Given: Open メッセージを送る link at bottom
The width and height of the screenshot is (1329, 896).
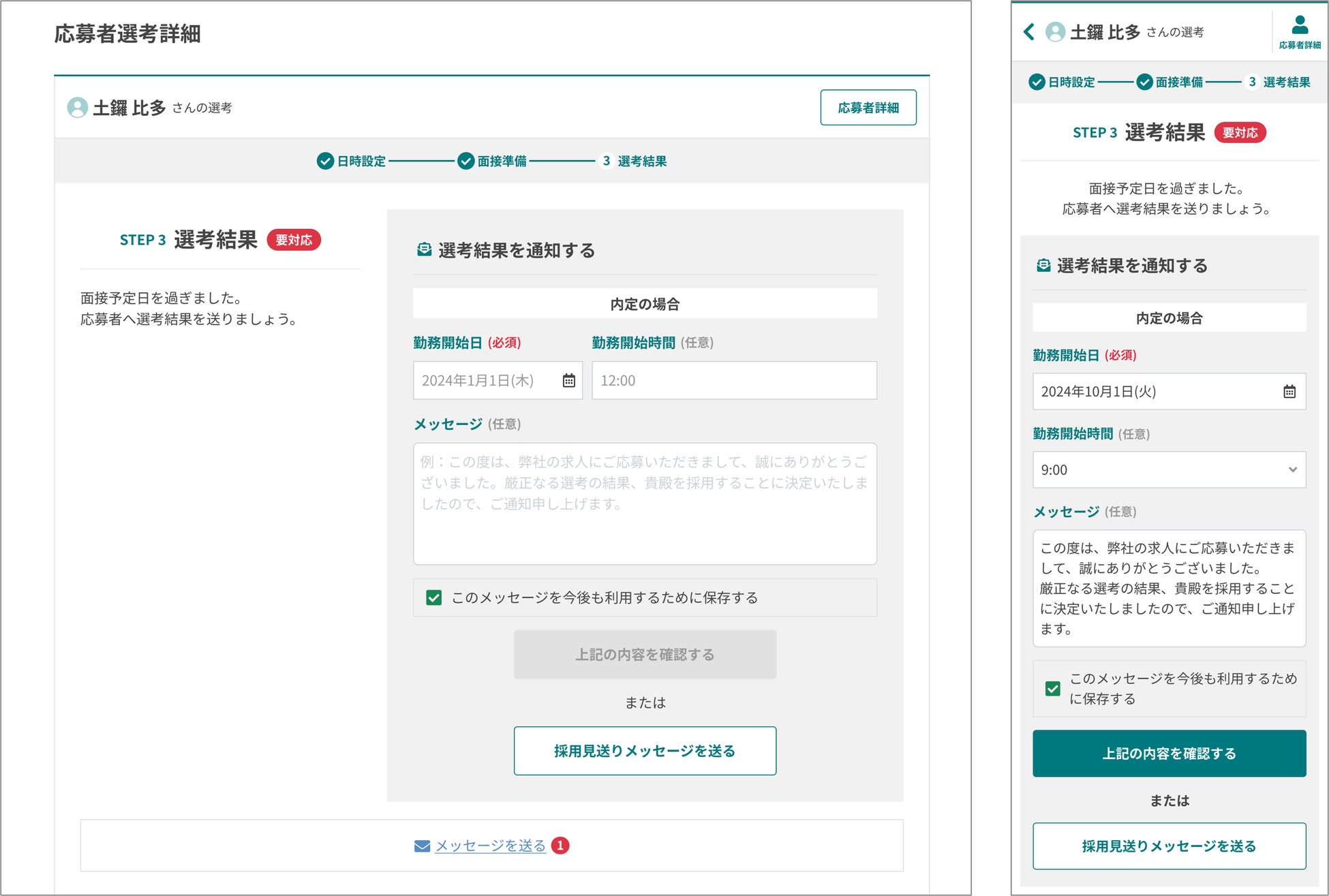Looking at the screenshot, I should point(490,846).
